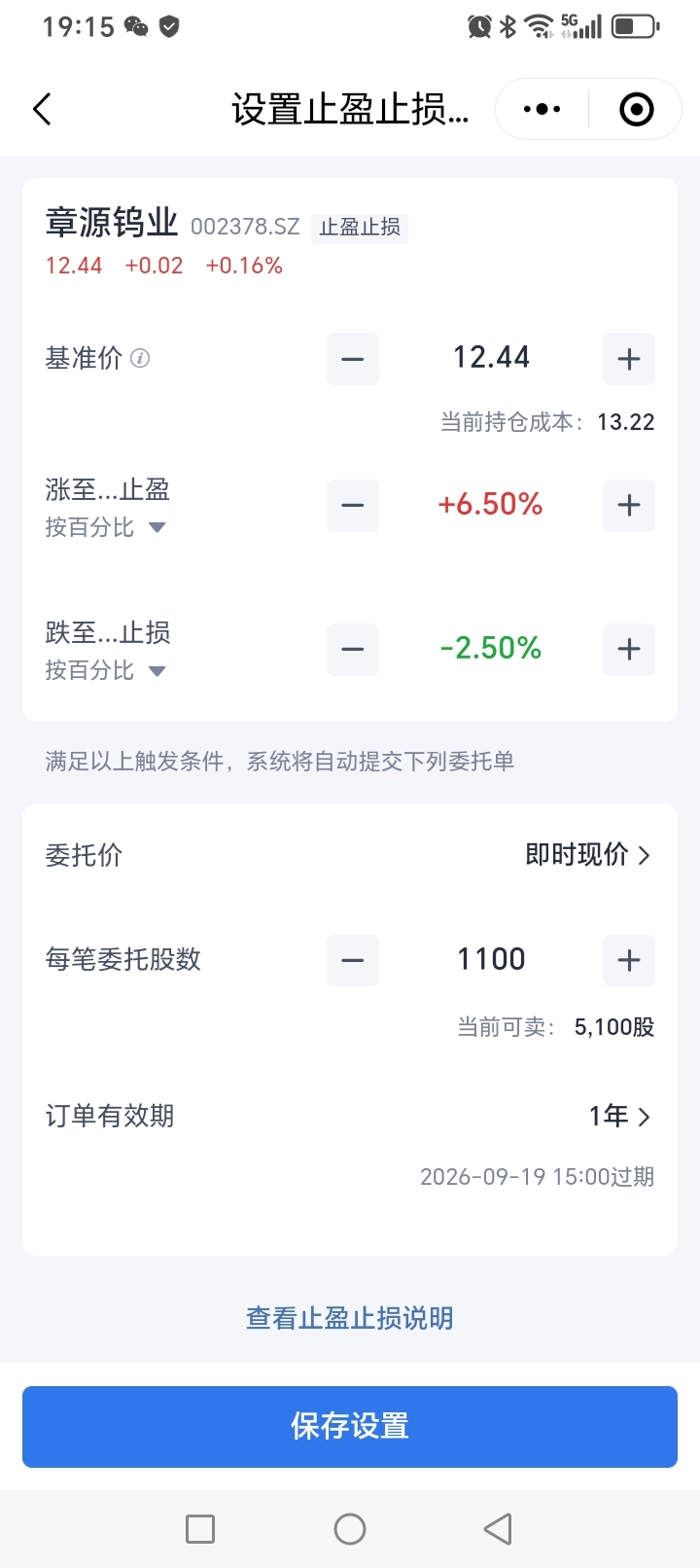
Task: Tap the Android home circle button
Action: click(x=350, y=1529)
